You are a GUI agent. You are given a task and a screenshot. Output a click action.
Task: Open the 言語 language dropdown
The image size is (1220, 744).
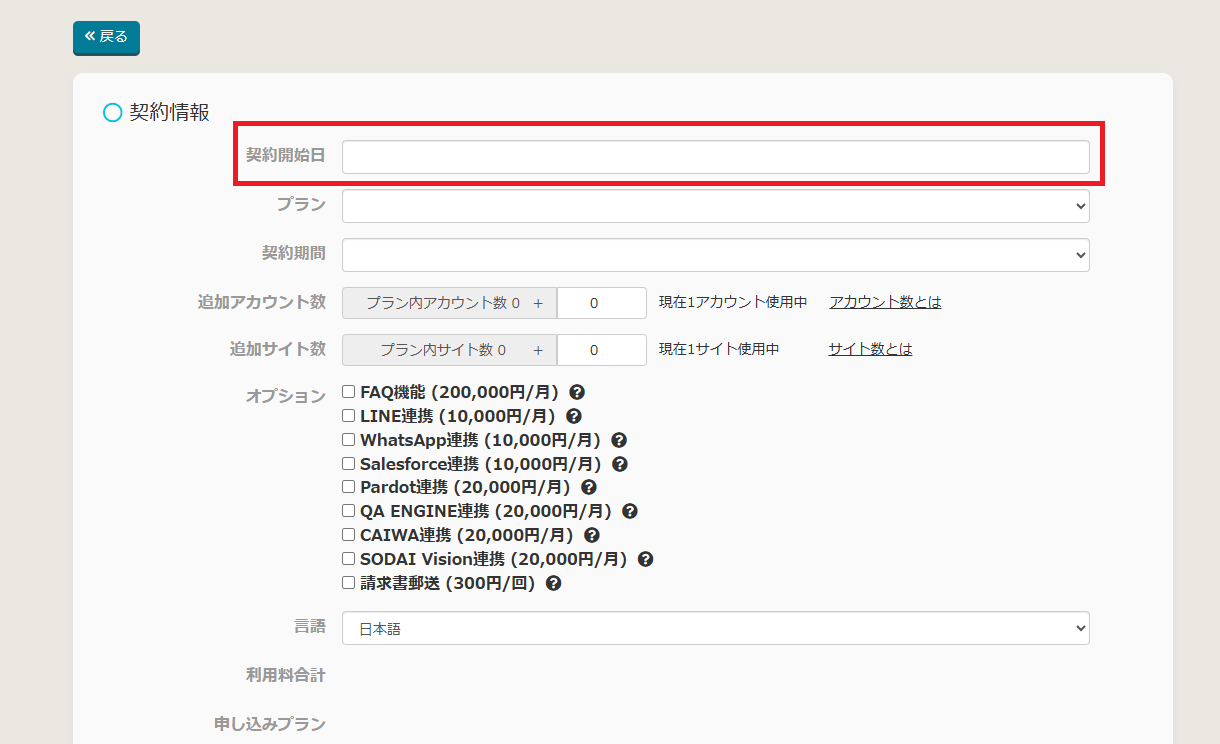coord(715,628)
